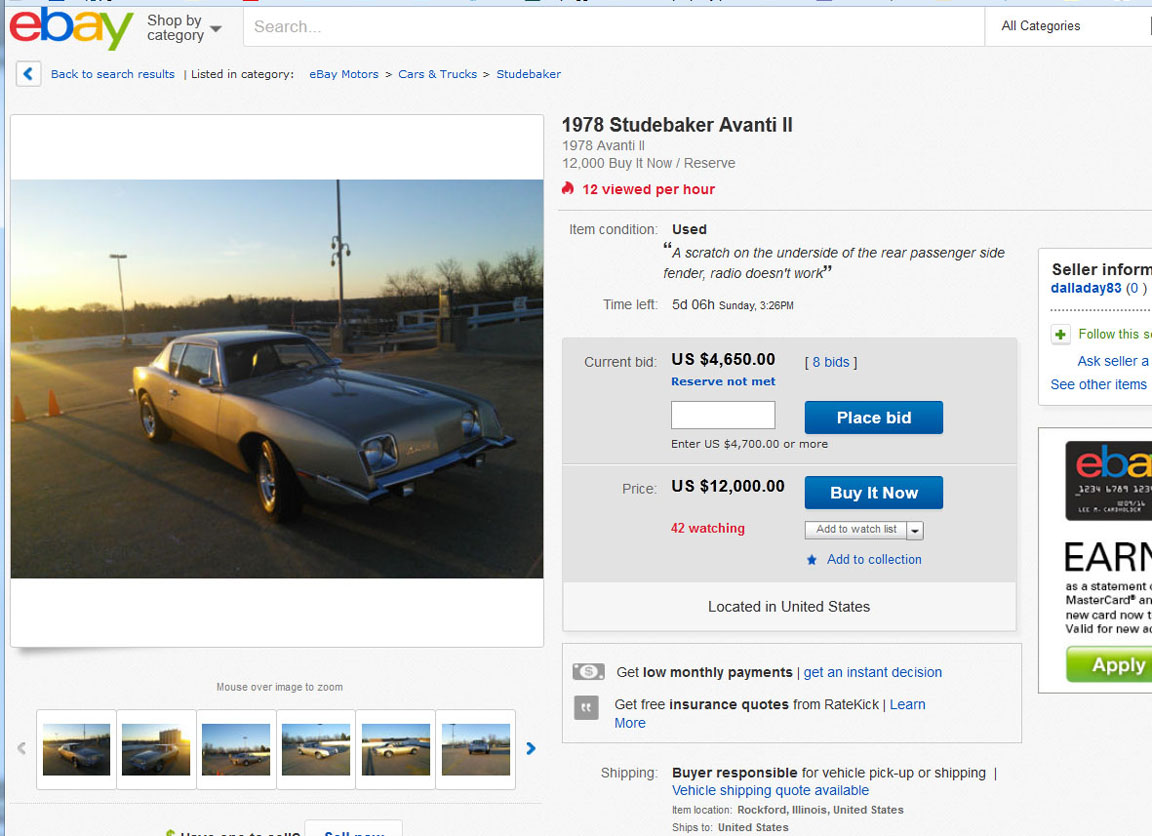The image size is (1152, 836).
Task: Open the Shop by category dropdown
Action: pos(183,28)
